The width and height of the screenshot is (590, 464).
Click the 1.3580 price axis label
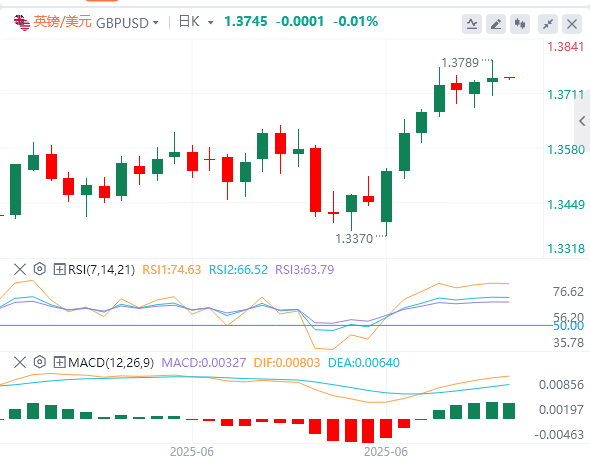[566, 150]
